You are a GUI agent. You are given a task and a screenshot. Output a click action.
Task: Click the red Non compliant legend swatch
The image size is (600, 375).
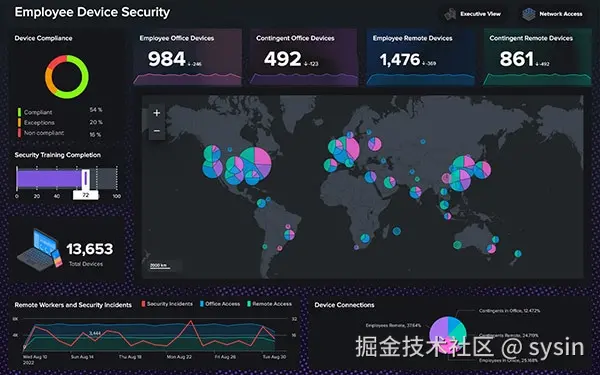pyautogui.click(x=19, y=133)
